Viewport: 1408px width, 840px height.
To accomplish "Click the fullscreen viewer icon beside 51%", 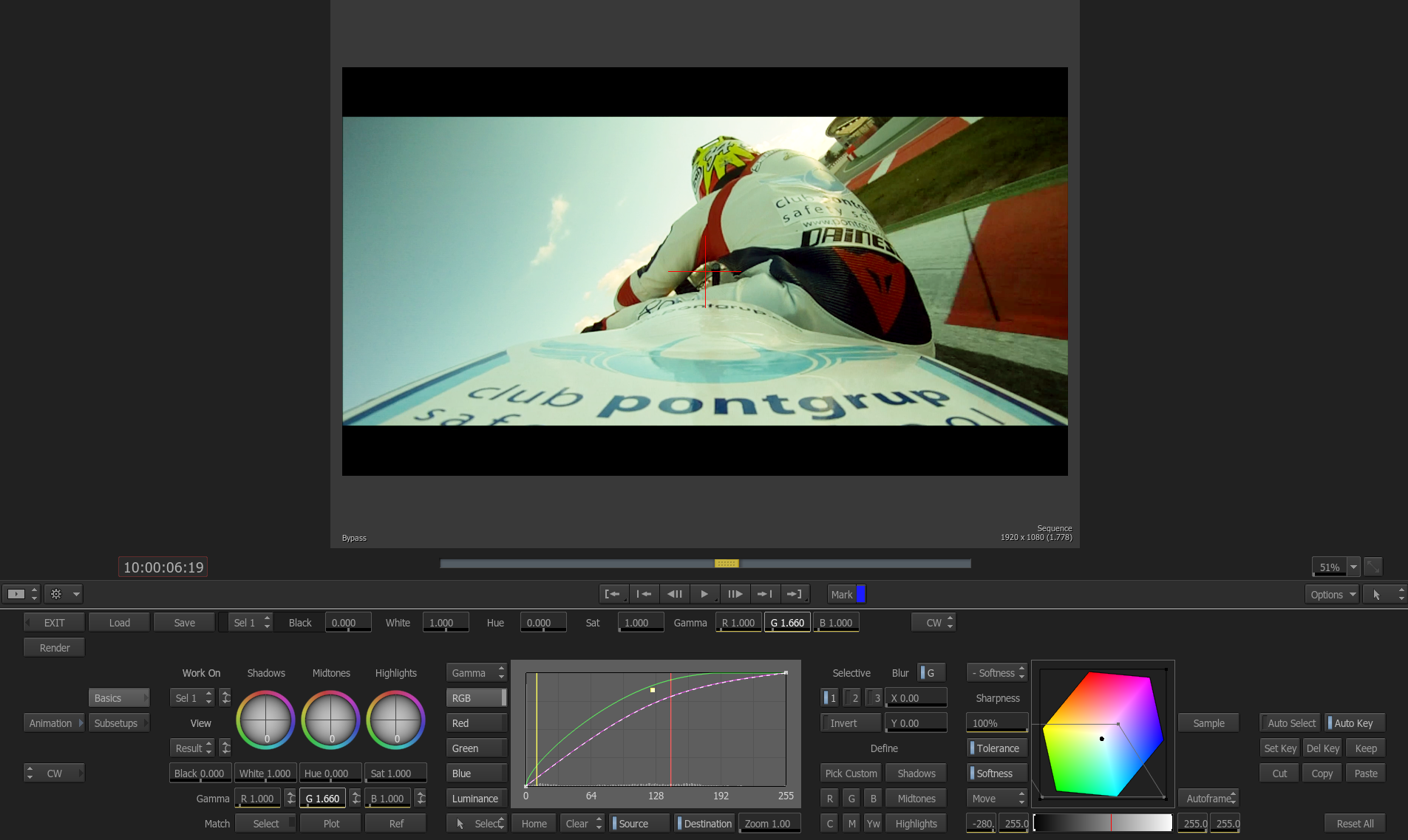I will click(x=1373, y=567).
